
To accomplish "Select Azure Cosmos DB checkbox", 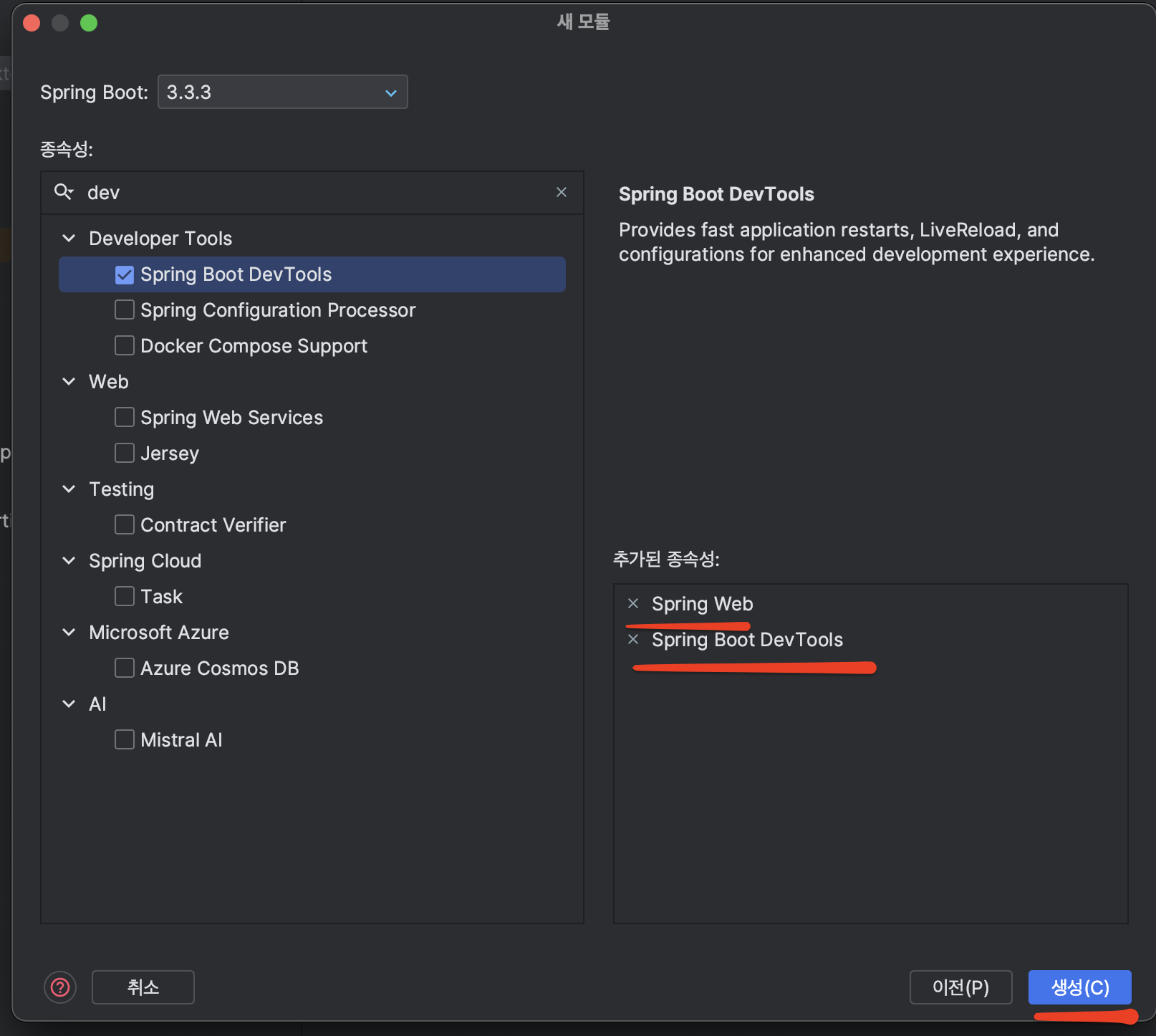I will click(125, 668).
